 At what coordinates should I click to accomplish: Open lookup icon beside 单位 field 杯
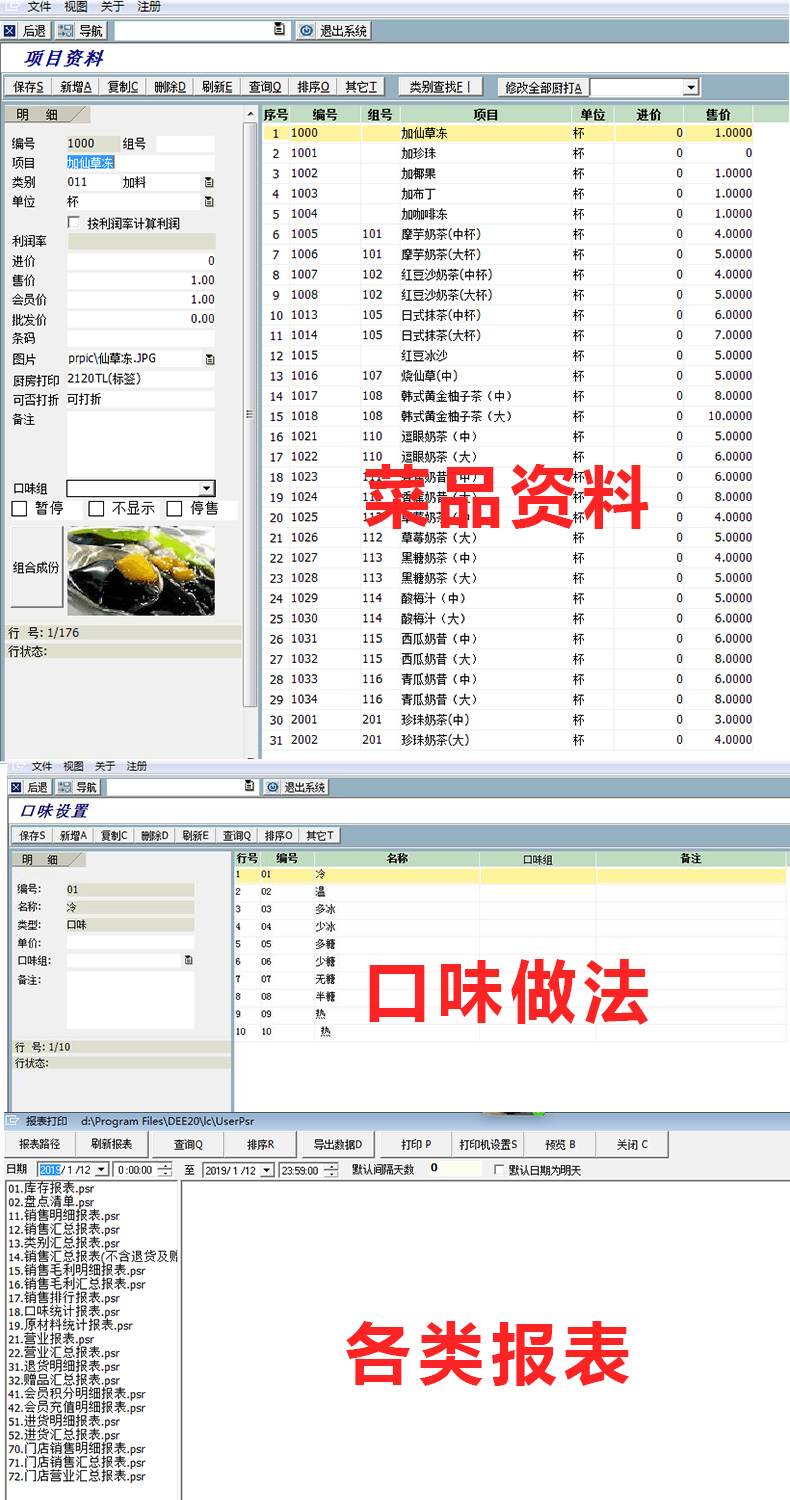(x=209, y=201)
